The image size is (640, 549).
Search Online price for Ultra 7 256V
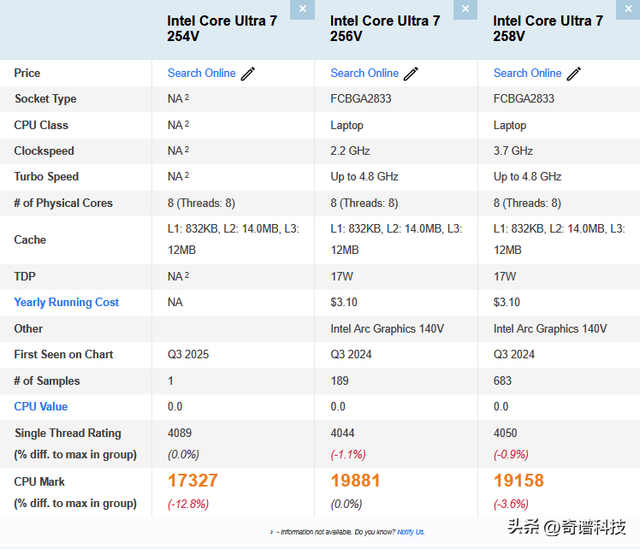[364, 73]
